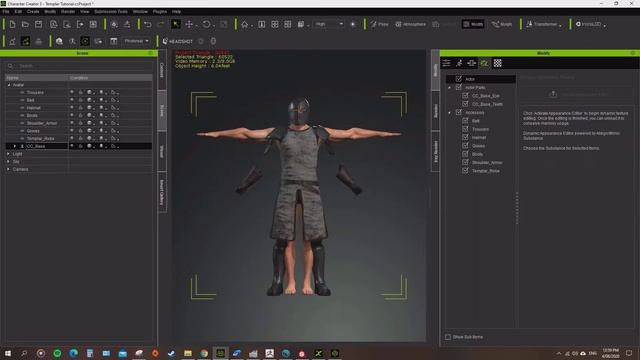The width and height of the screenshot is (640, 360).
Task: Select the Templar_Robe row in Scene tree
Action: pyautogui.click(x=78, y=138)
